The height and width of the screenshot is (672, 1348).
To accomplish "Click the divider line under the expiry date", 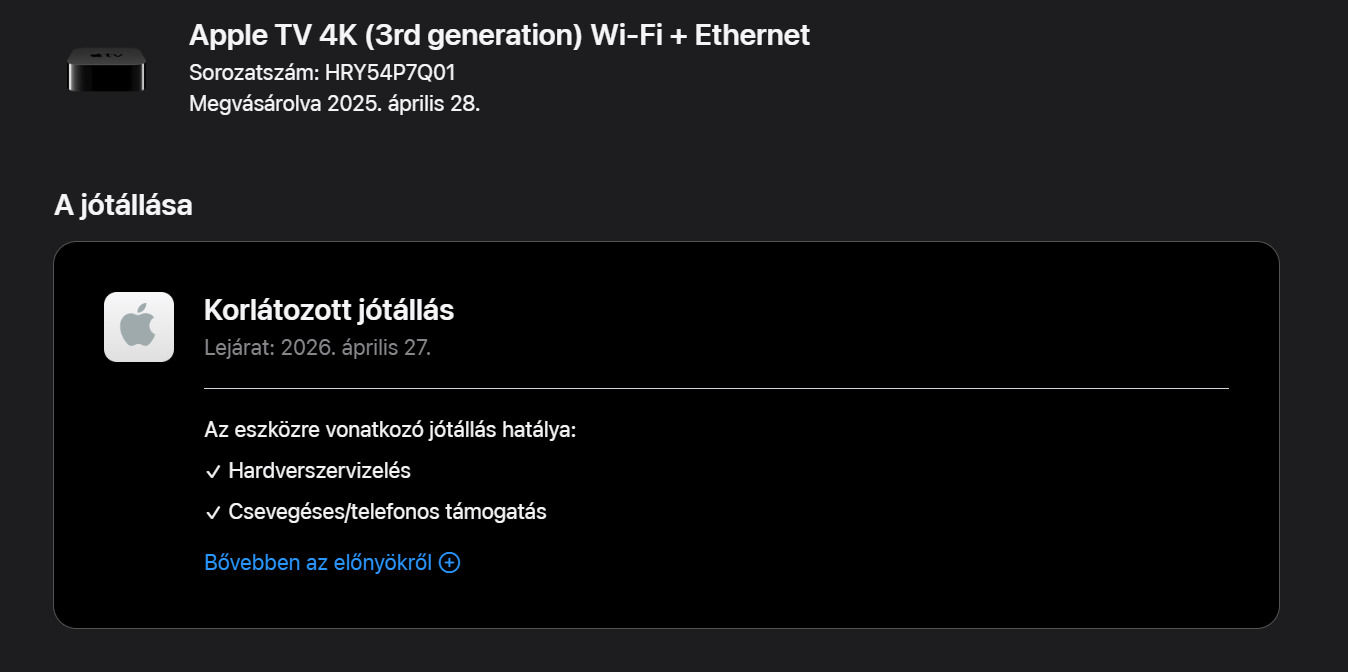I will (x=716, y=388).
